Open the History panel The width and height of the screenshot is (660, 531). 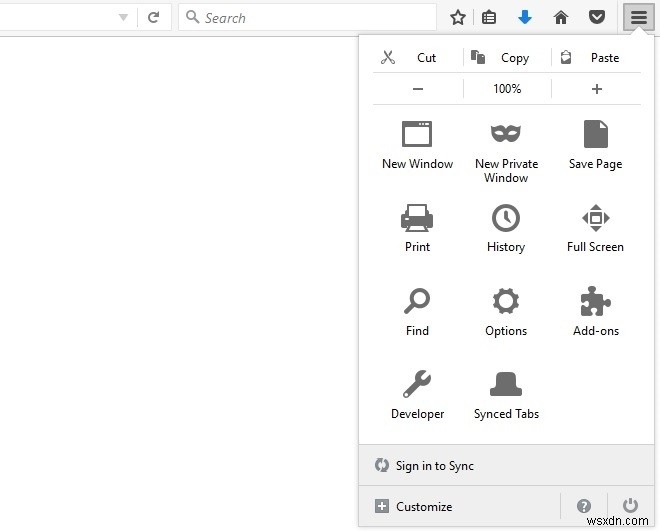pos(506,228)
